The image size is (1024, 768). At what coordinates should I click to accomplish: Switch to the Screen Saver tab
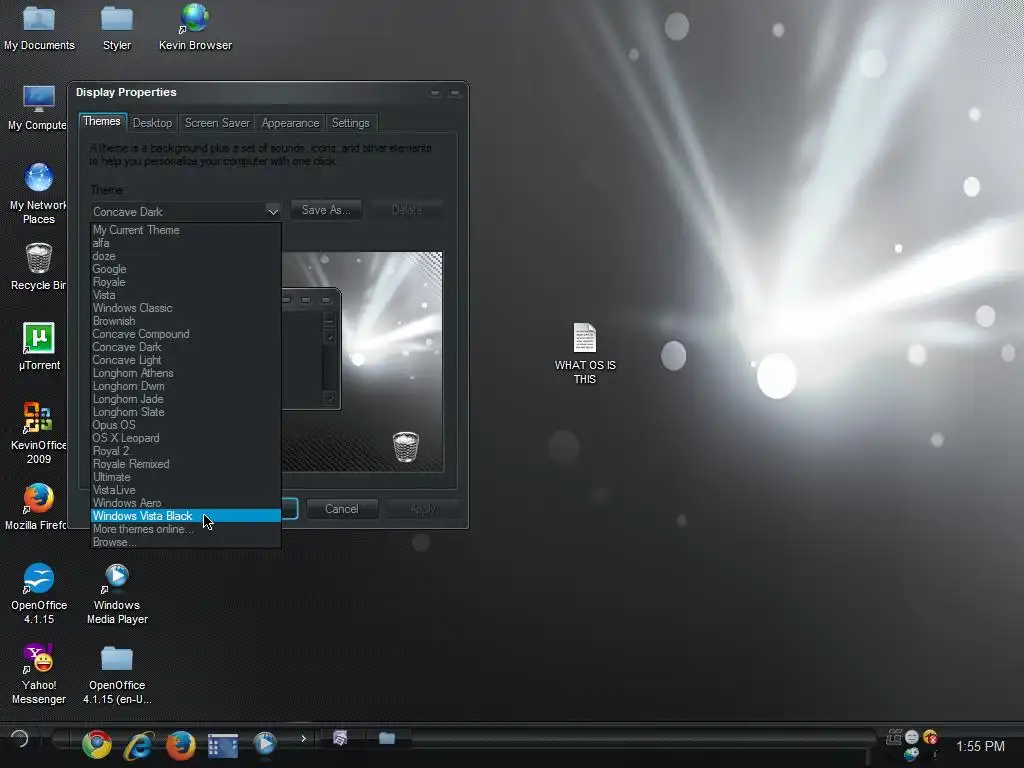click(217, 123)
